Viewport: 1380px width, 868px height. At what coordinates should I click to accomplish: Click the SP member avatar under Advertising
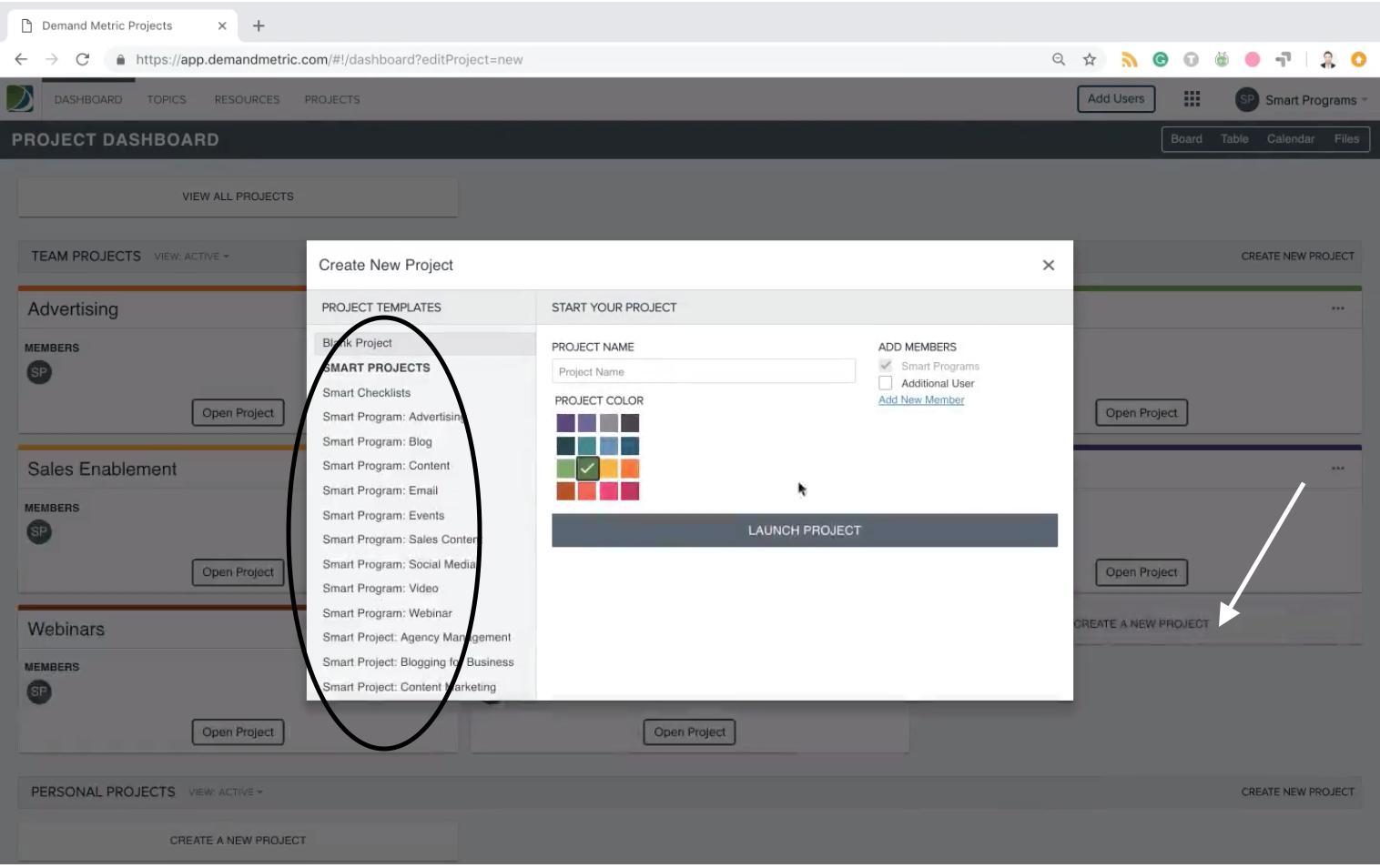(39, 372)
